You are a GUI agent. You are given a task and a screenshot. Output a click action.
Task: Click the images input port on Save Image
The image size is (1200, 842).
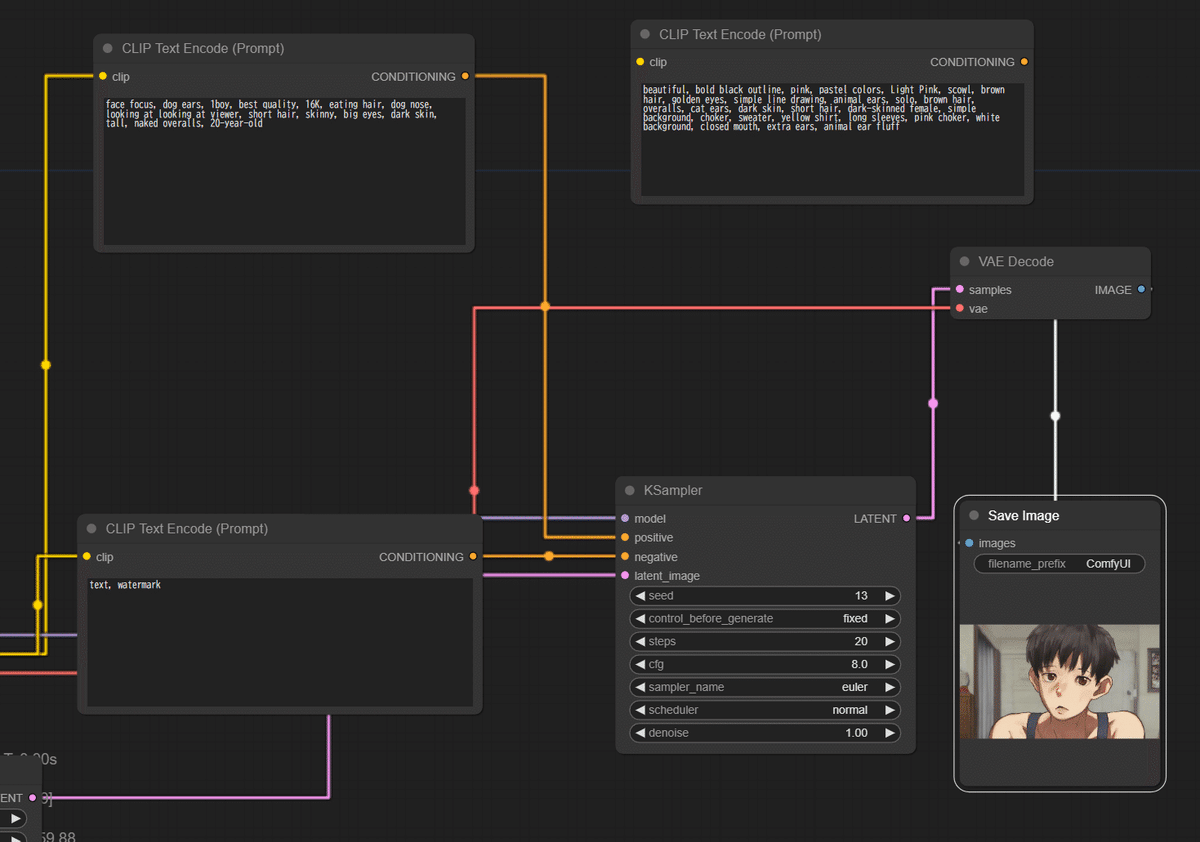pyautogui.click(x=969, y=543)
